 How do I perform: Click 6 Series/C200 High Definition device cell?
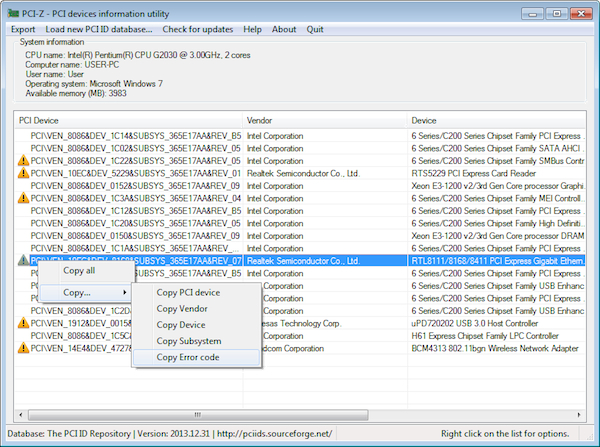[x=498, y=223]
